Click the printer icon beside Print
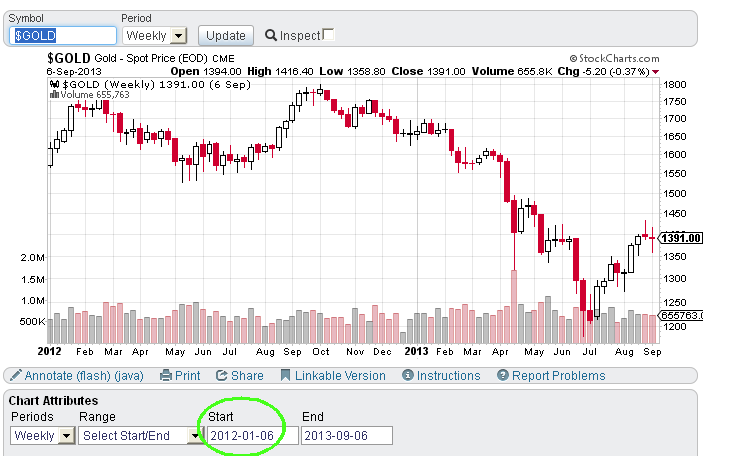 [x=166, y=375]
